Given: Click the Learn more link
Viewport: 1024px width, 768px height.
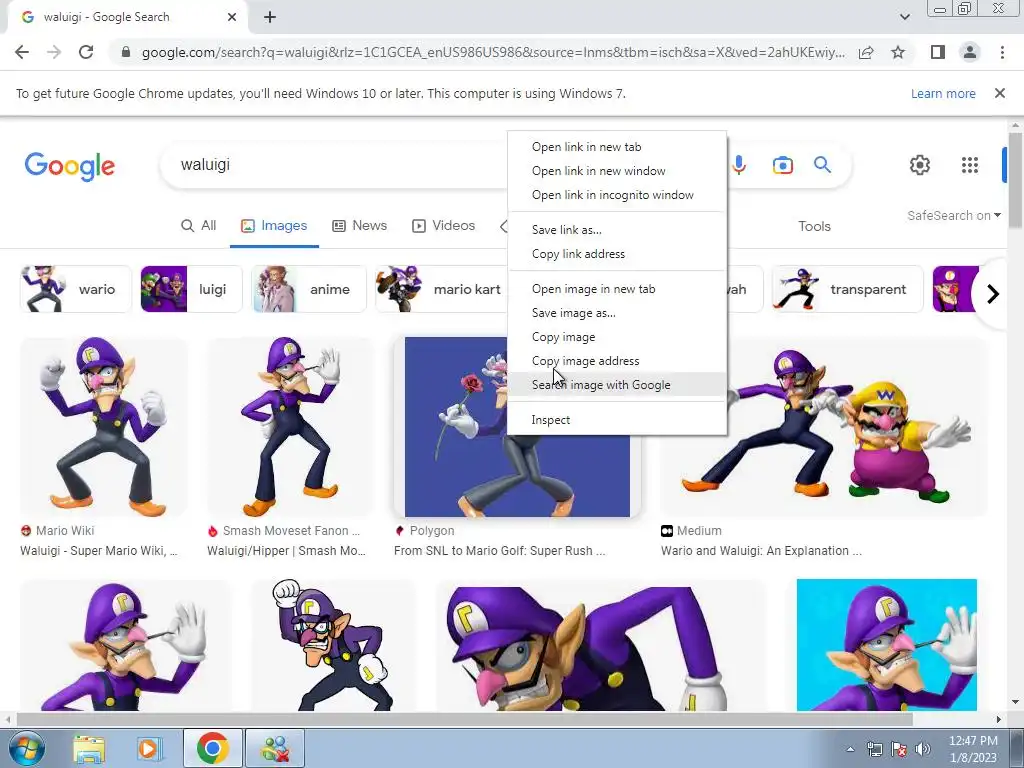Looking at the screenshot, I should click(943, 93).
